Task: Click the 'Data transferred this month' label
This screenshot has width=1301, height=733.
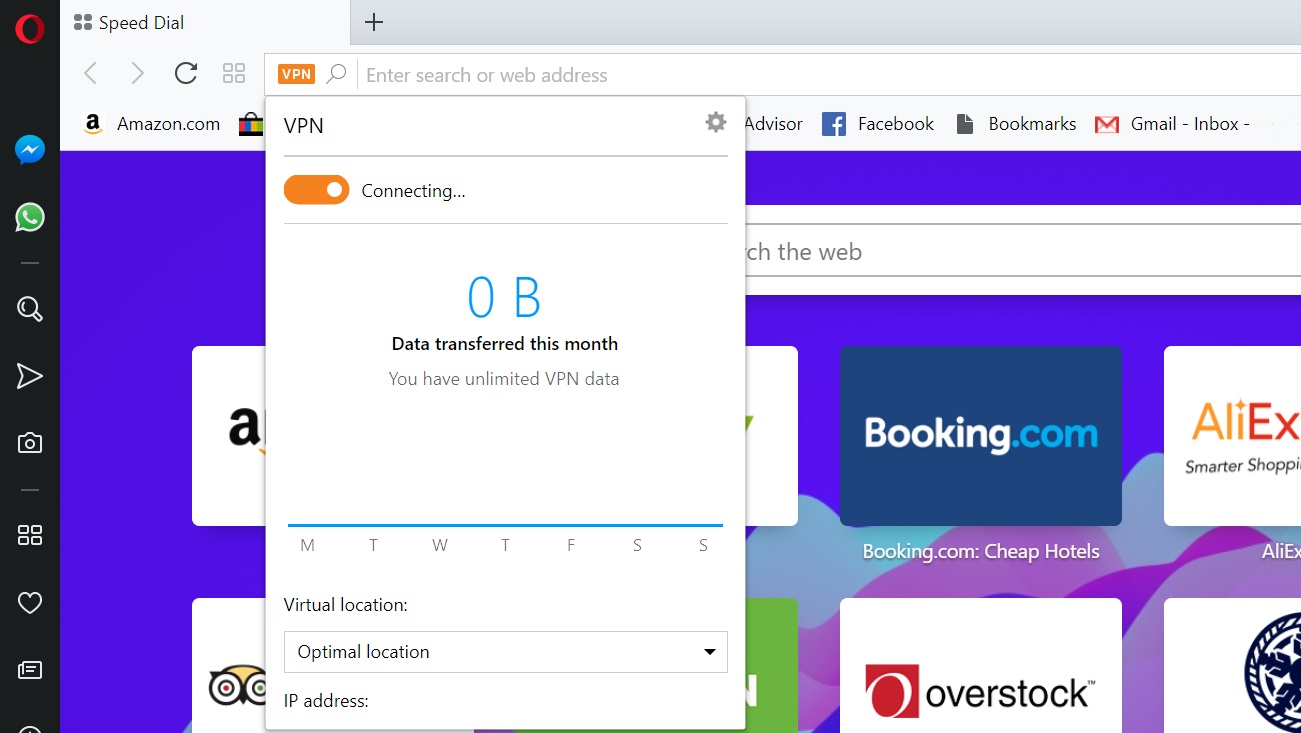Action: pyautogui.click(x=505, y=344)
